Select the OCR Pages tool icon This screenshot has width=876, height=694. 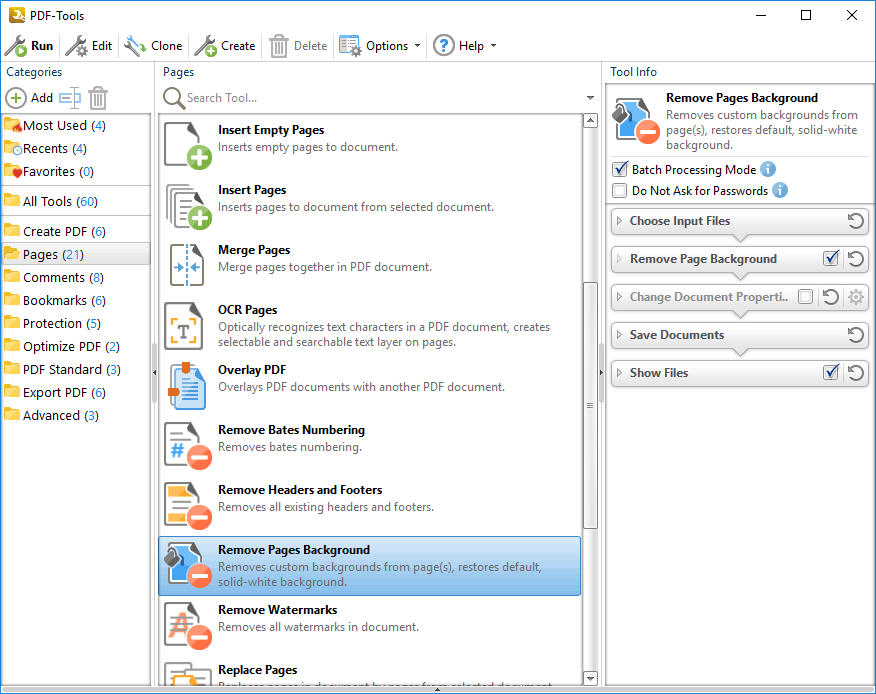click(185, 326)
